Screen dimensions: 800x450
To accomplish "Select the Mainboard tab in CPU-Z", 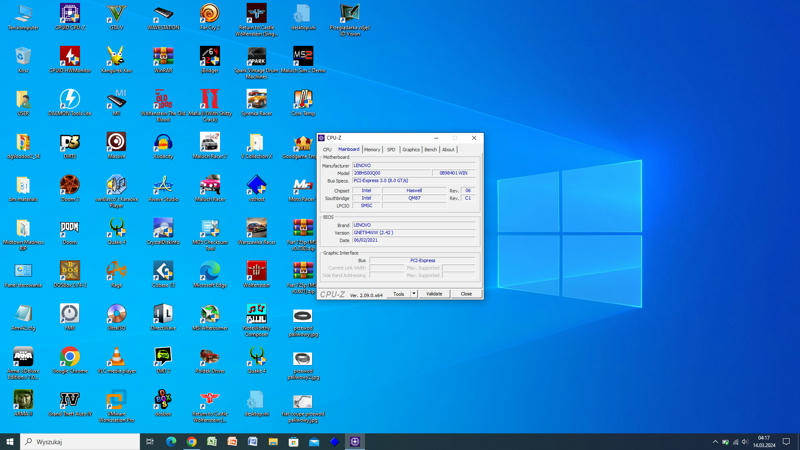I will (x=348, y=149).
